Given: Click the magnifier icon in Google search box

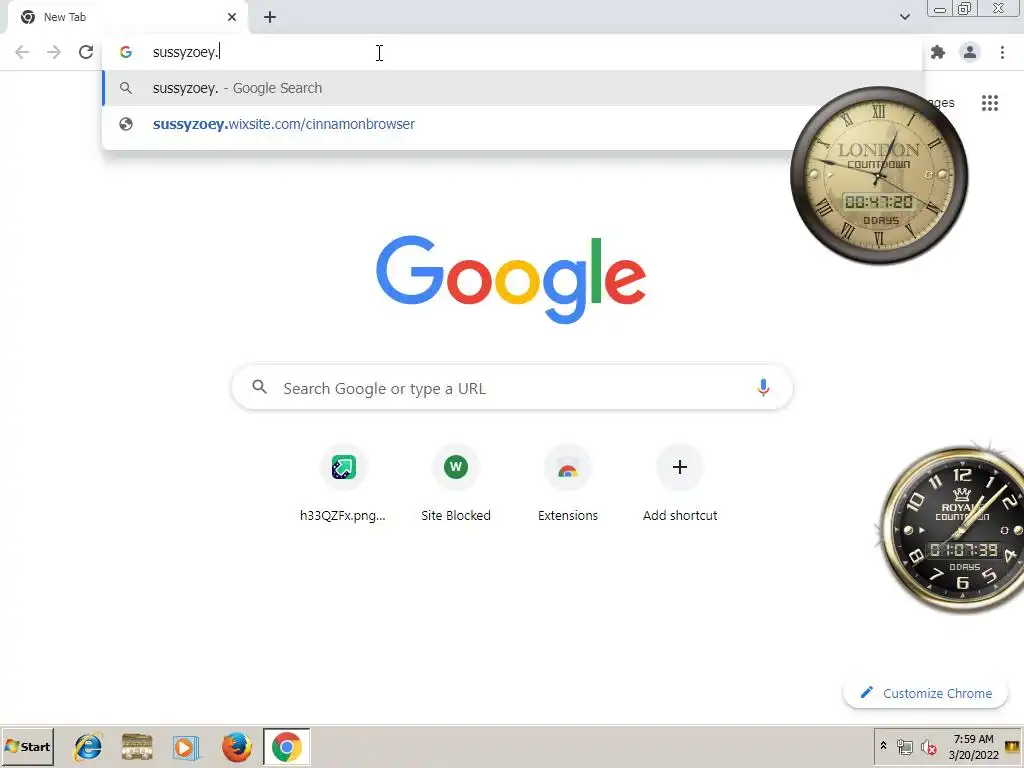Looking at the screenshot, I should [259, 387].
